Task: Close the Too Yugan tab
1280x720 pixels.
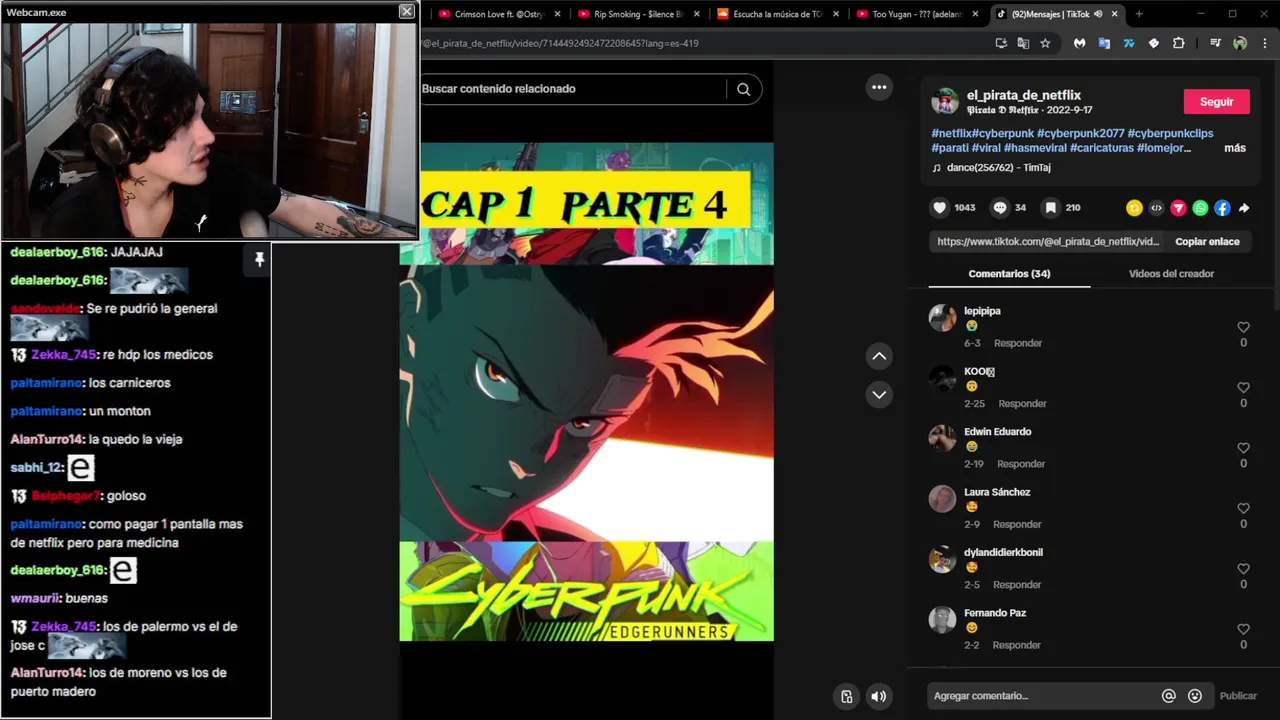Action: (975, 14)
